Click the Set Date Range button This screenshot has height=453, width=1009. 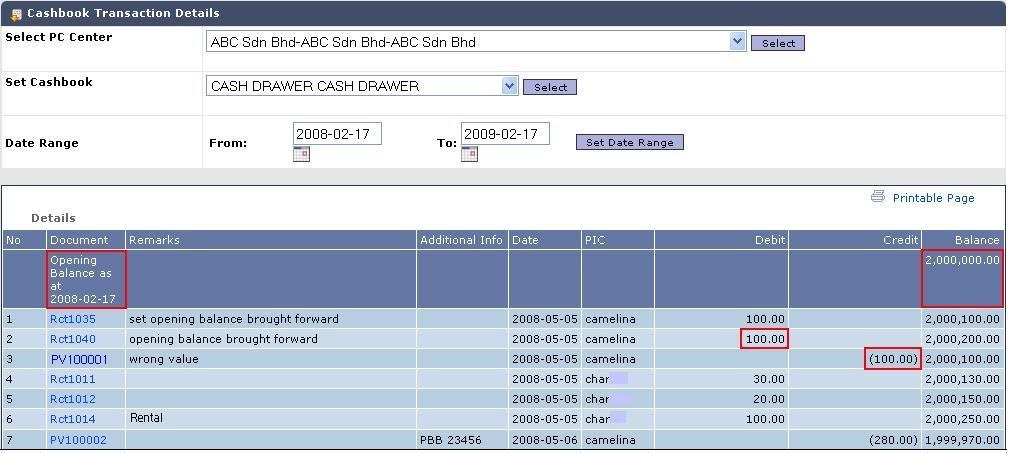629,142
